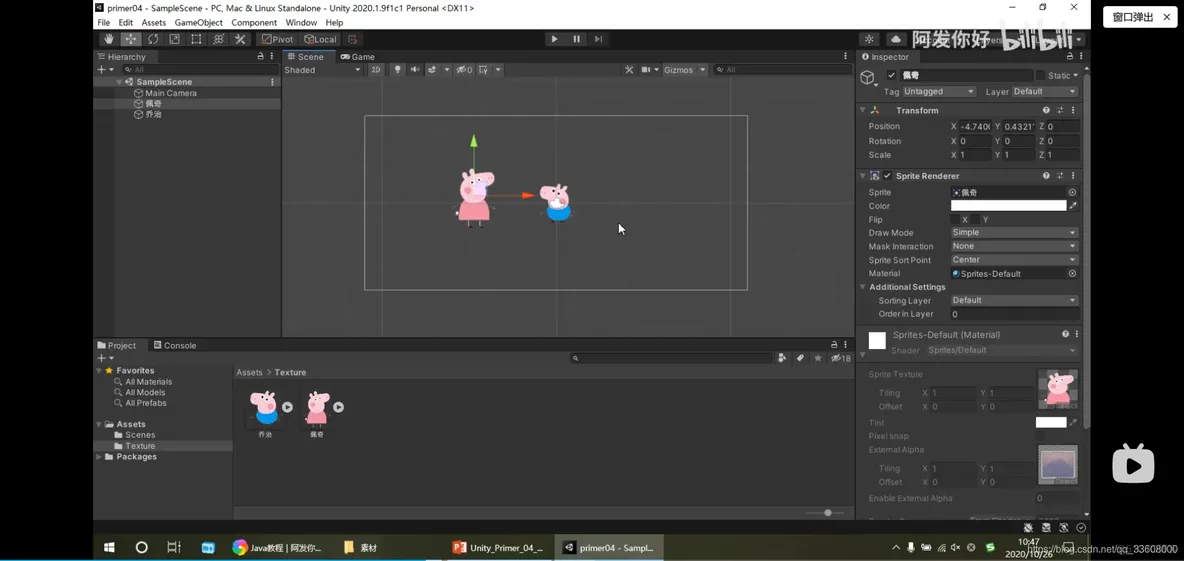This screenshot has height=561, width=1184.
Task: Select Main Camera in Hierarchy
Action: coord(171,93)
